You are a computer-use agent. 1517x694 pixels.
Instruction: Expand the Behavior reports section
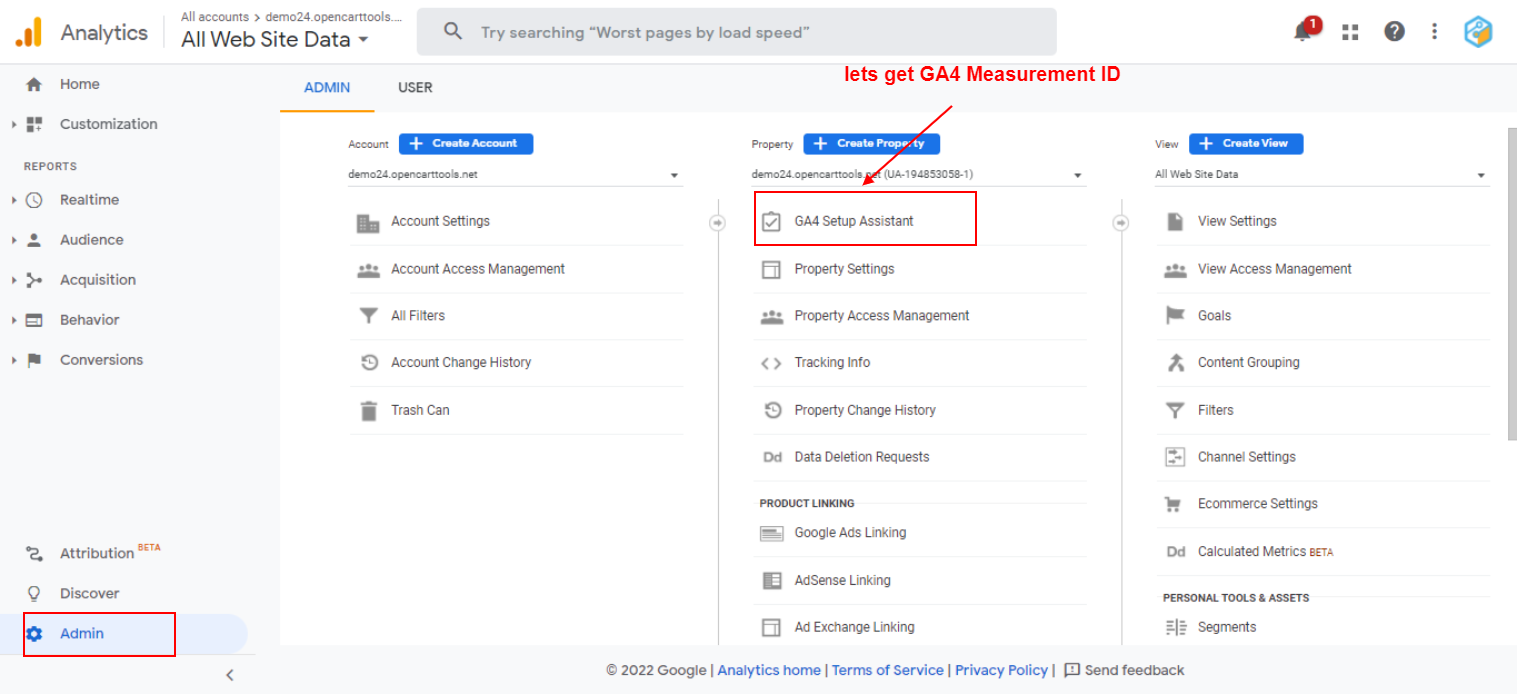tap(14, 320)
